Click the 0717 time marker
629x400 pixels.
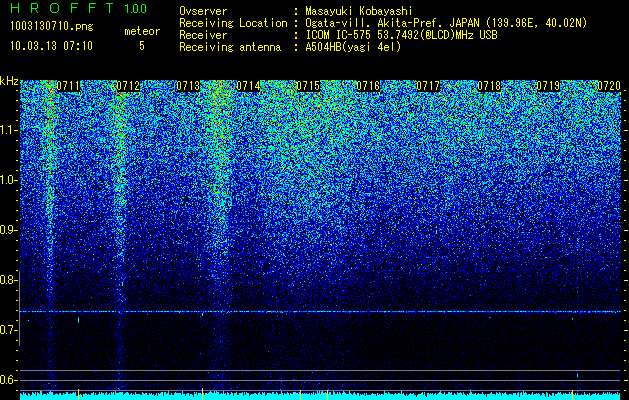[428, 86]
